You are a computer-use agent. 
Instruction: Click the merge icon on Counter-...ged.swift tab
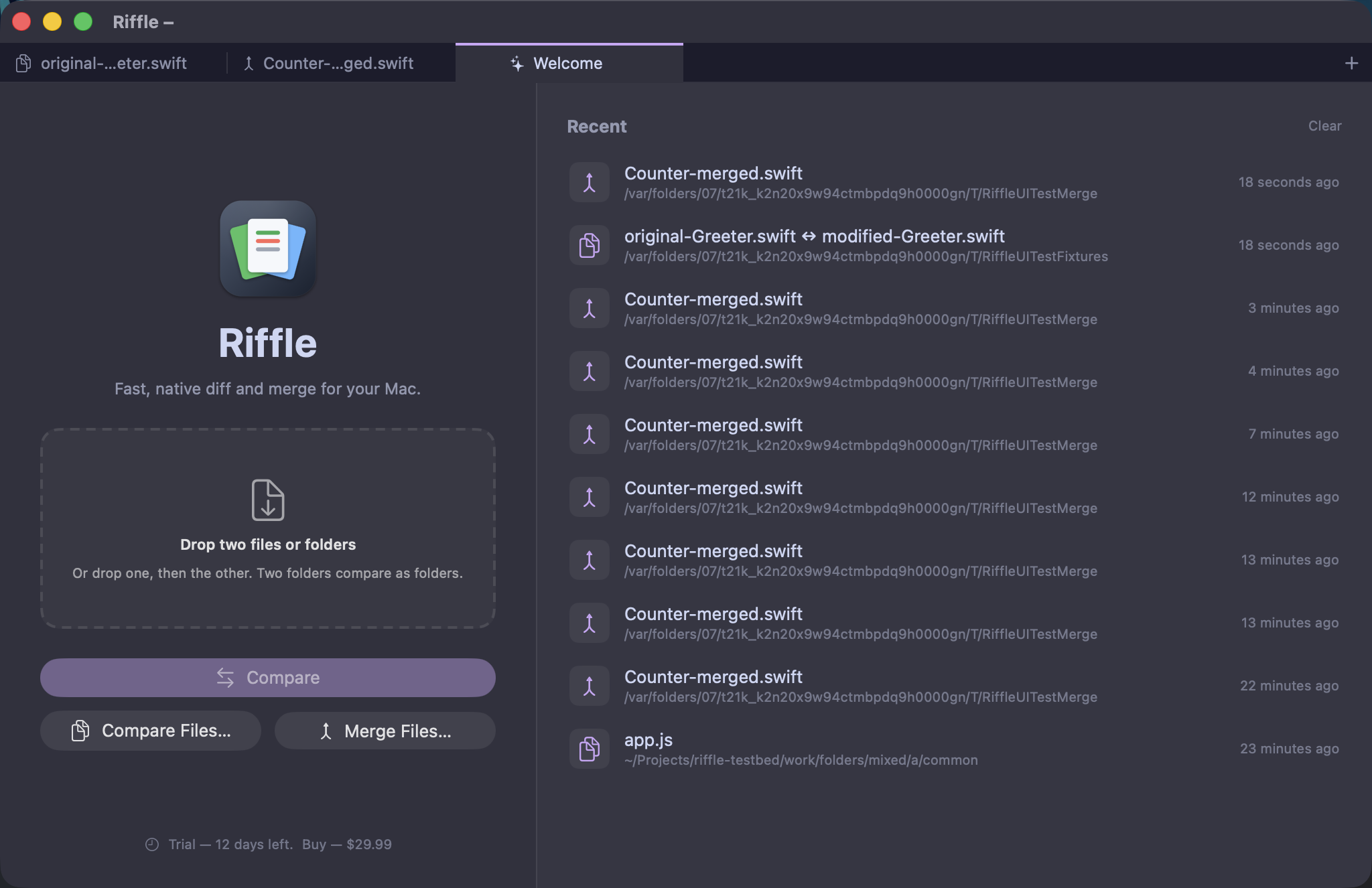(x=249, y=63)
